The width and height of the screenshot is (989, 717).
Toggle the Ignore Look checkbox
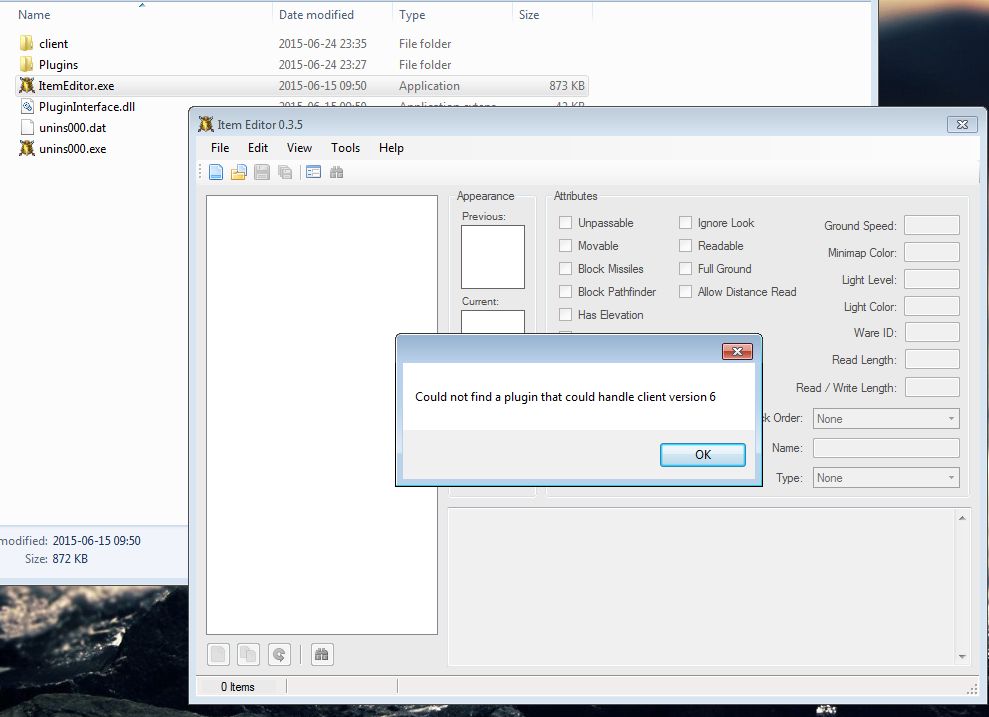[x=686, y=223]
